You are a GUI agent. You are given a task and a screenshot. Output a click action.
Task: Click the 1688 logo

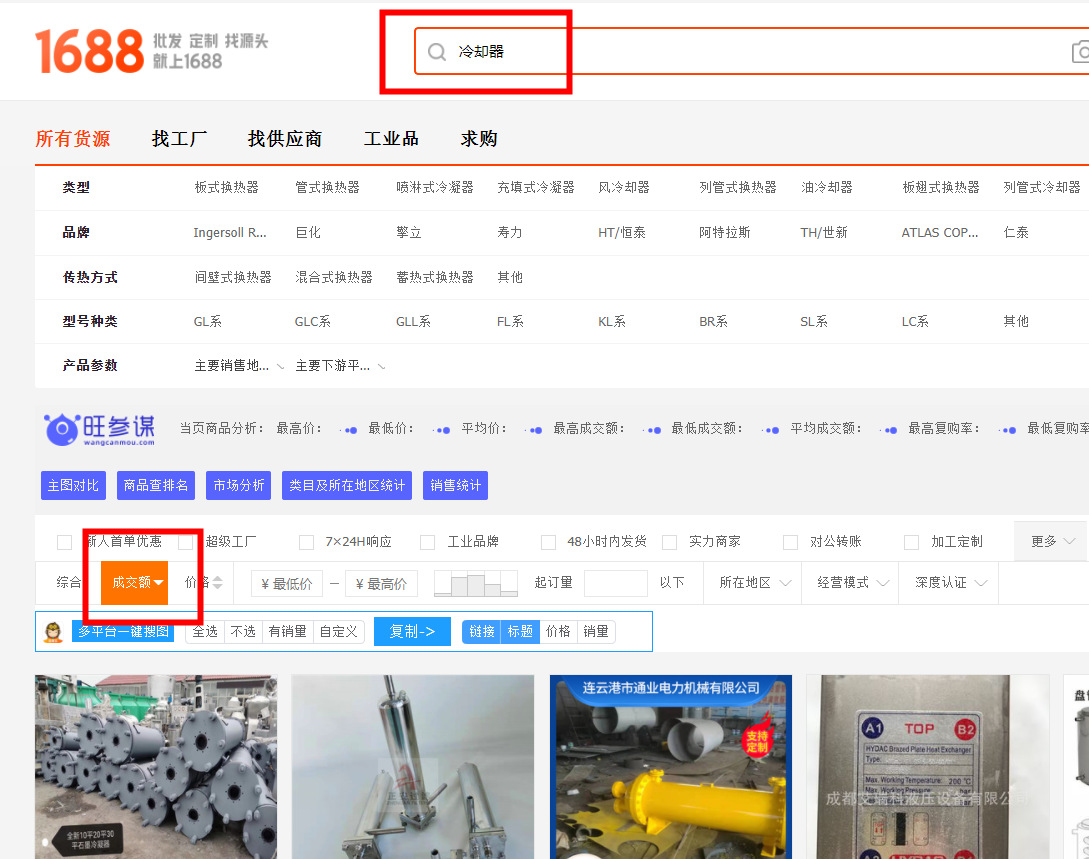89,51
